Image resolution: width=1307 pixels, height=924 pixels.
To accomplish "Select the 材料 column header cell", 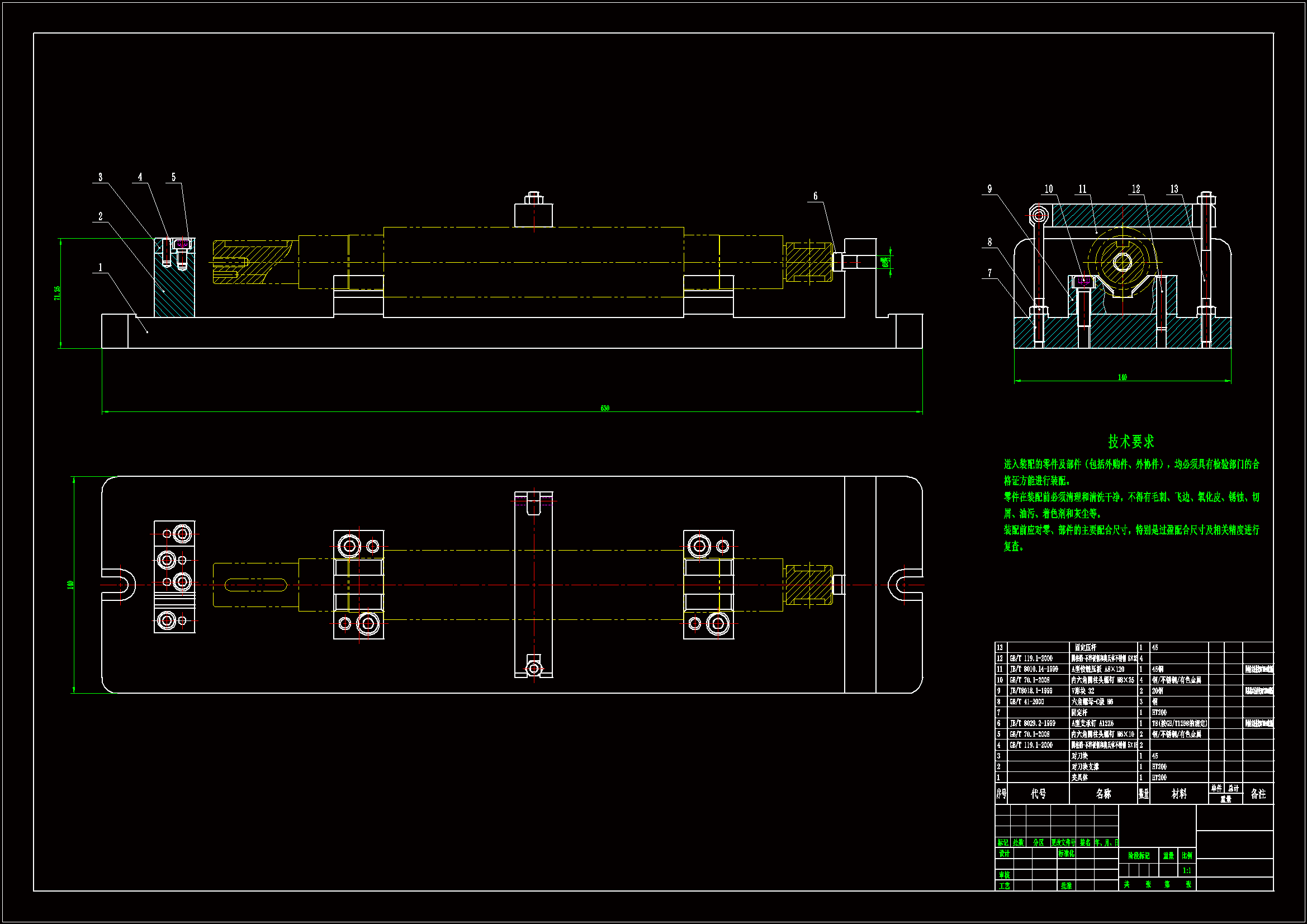I will pos(1179,794).
